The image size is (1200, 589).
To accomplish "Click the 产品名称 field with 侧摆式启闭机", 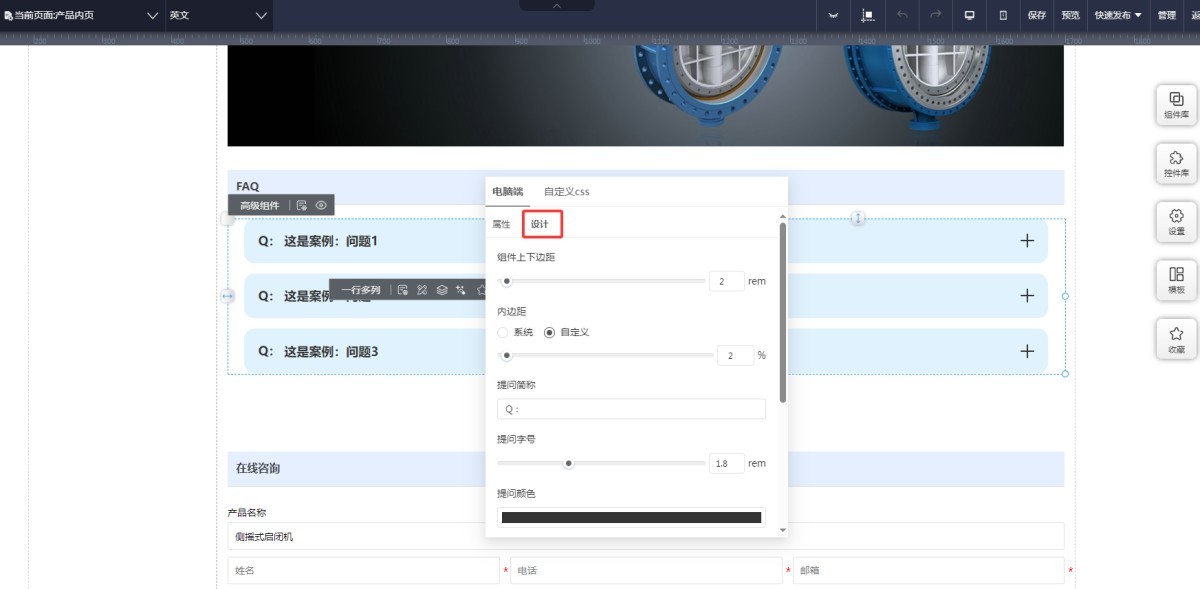I will [x=646, y=536].
